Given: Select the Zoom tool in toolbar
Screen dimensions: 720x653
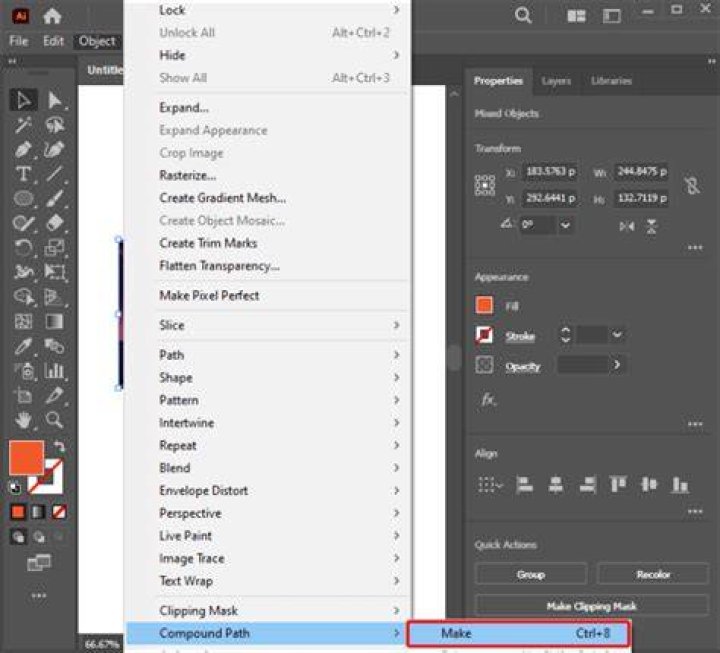Looking at the screenshot, I should click(55, 420).
